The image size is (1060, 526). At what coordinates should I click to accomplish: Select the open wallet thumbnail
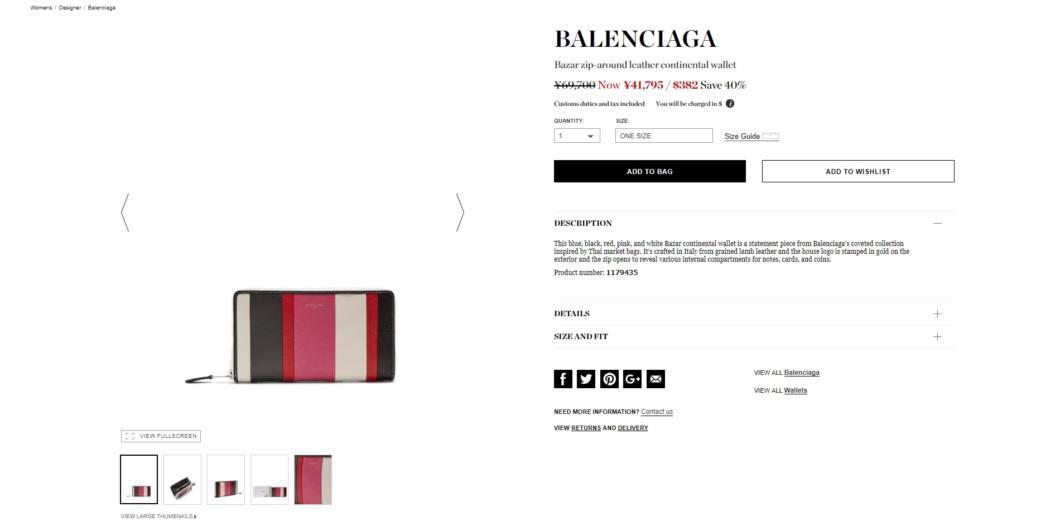(x=183, y=479)
